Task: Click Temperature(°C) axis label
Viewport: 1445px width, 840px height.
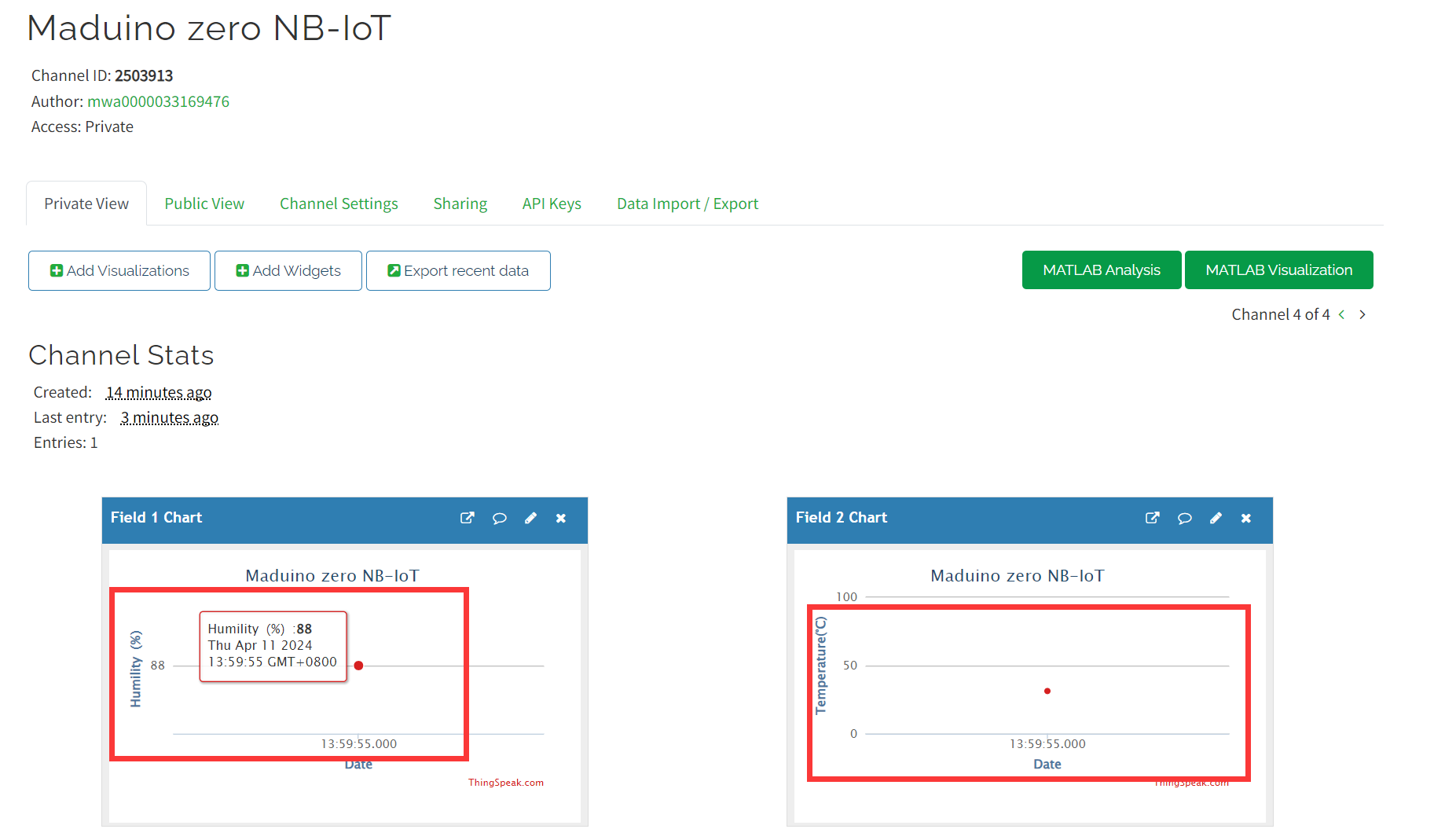Action: point(821,666)
